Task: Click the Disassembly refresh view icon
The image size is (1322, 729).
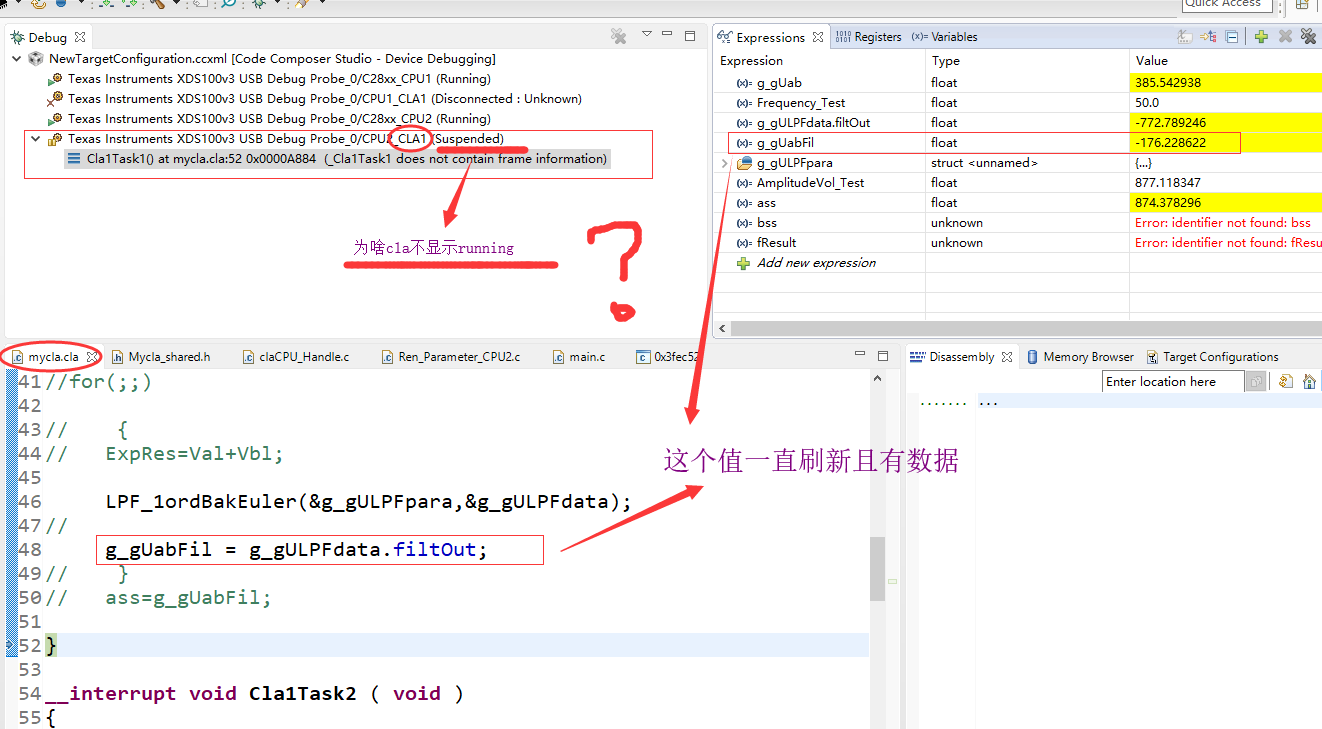Action: click(x=1286, y=382)
